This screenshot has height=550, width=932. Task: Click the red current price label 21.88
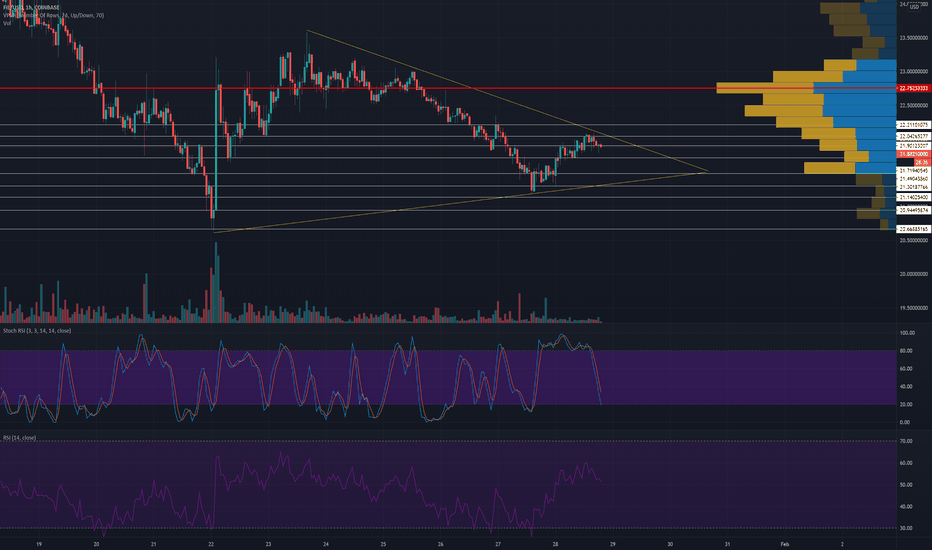click(x=914, y=154)
